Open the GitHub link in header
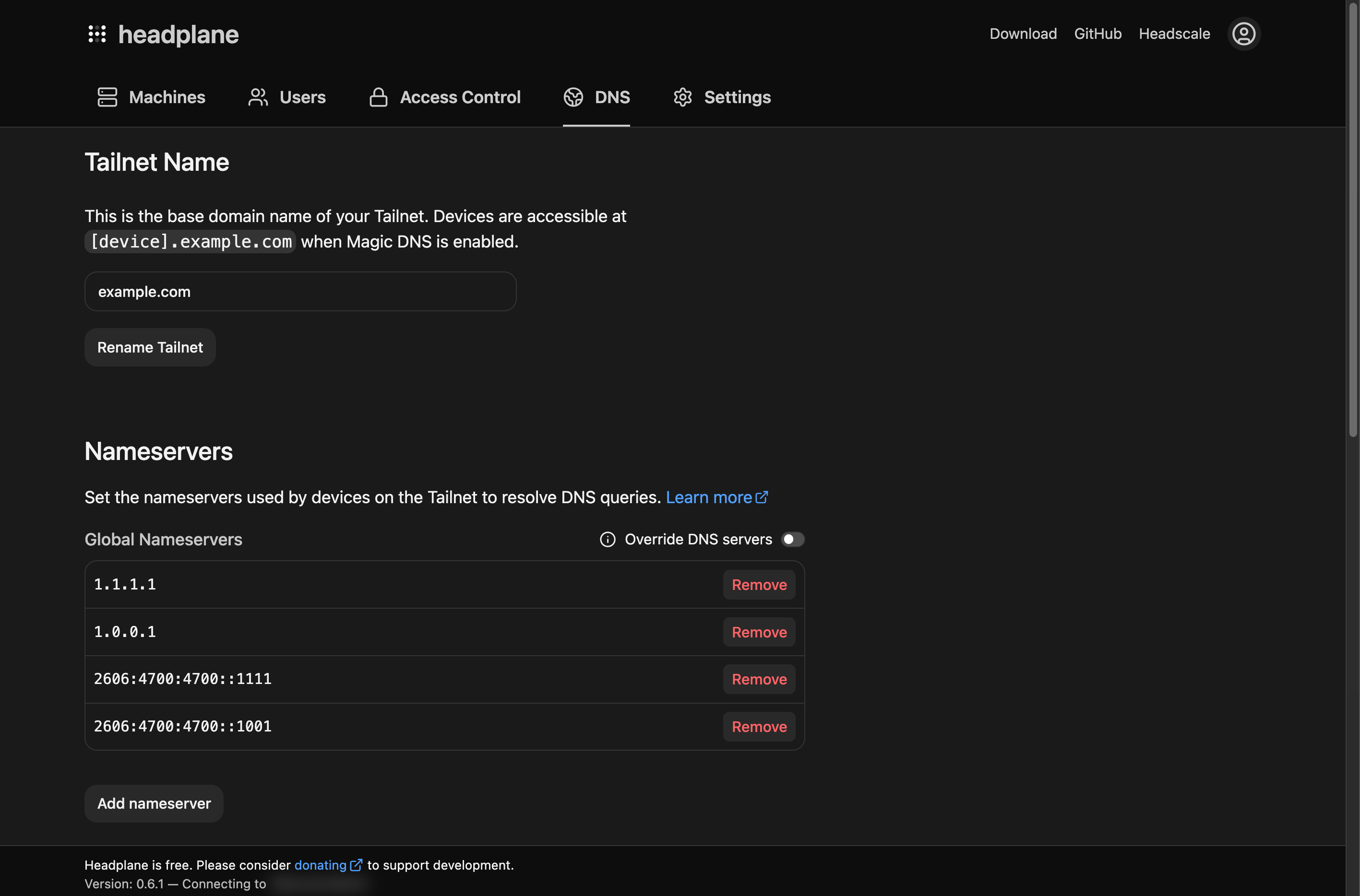1360x896 pixels. 1097,34
